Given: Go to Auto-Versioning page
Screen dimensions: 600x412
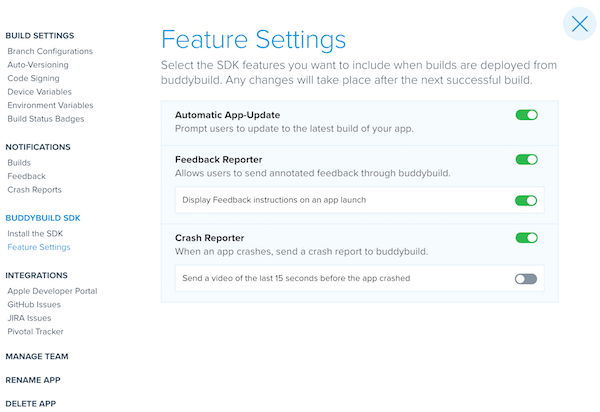Looking at the screenshot, I should [x=38, y=65].
